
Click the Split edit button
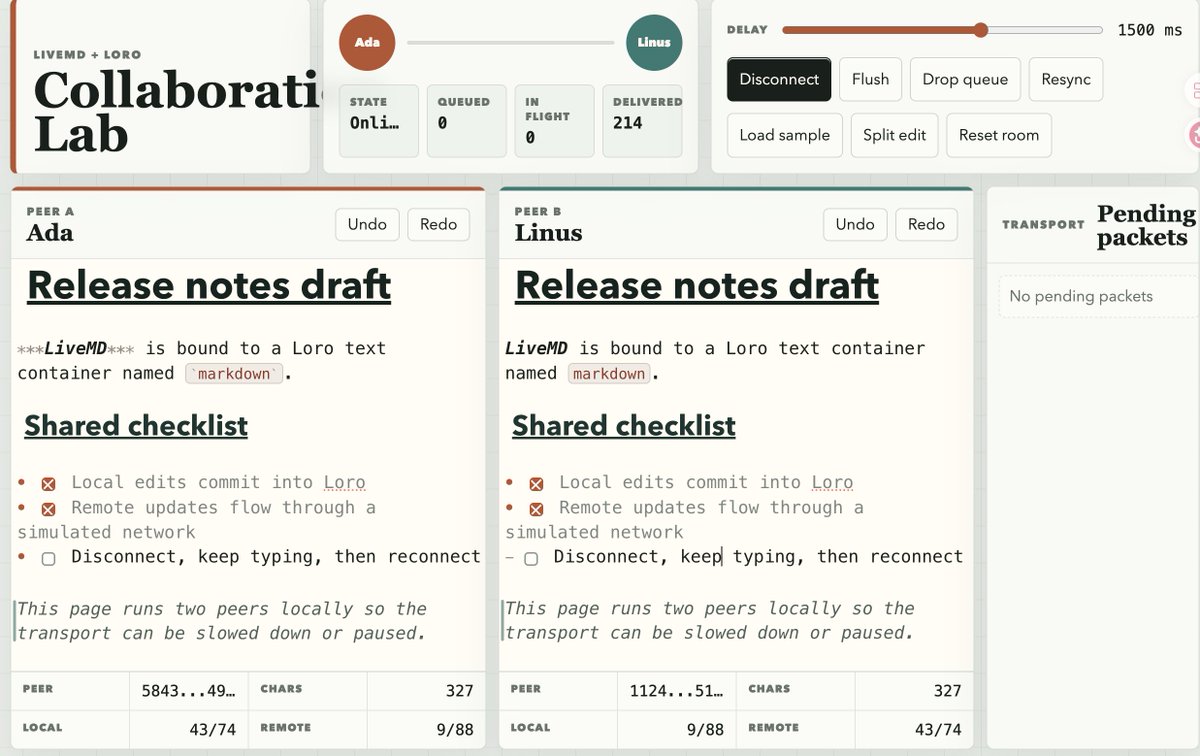[x=894, y=135]
